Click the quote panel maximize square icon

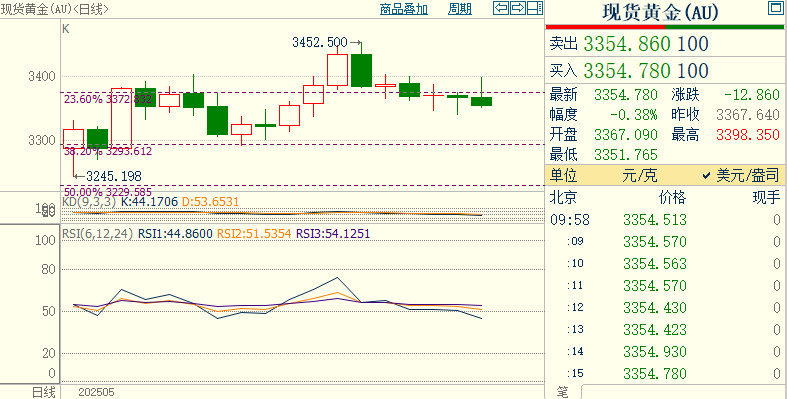point(776,8)
